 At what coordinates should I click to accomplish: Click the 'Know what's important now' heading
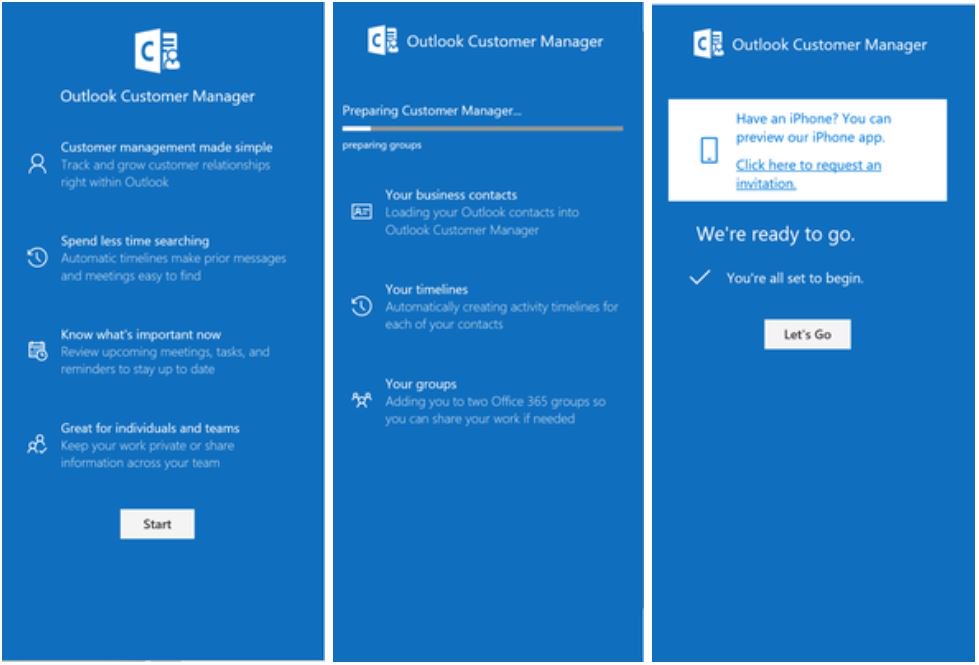point(141,335)
